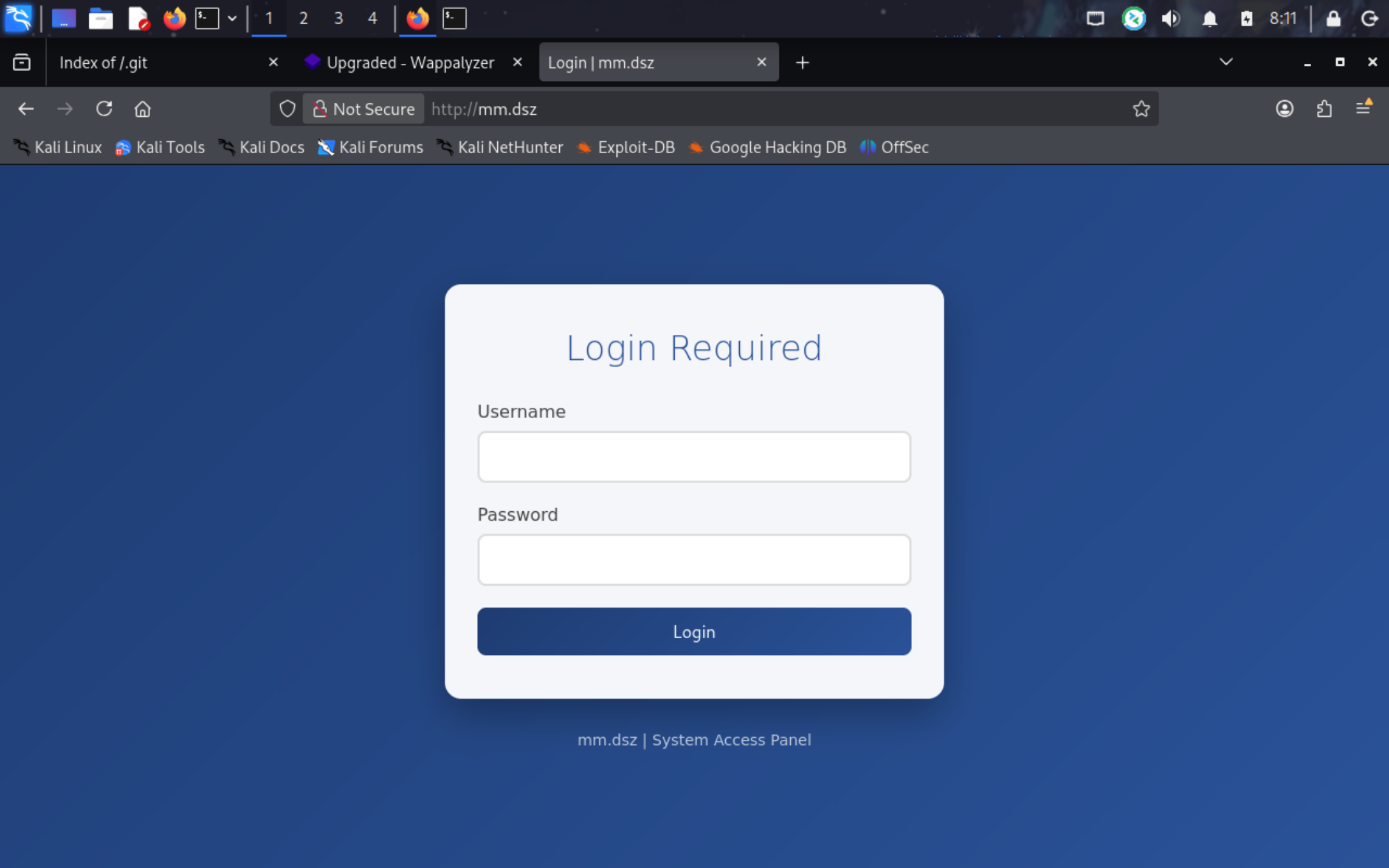
Task: Focus the Username input field
Action: coord(694,456)
